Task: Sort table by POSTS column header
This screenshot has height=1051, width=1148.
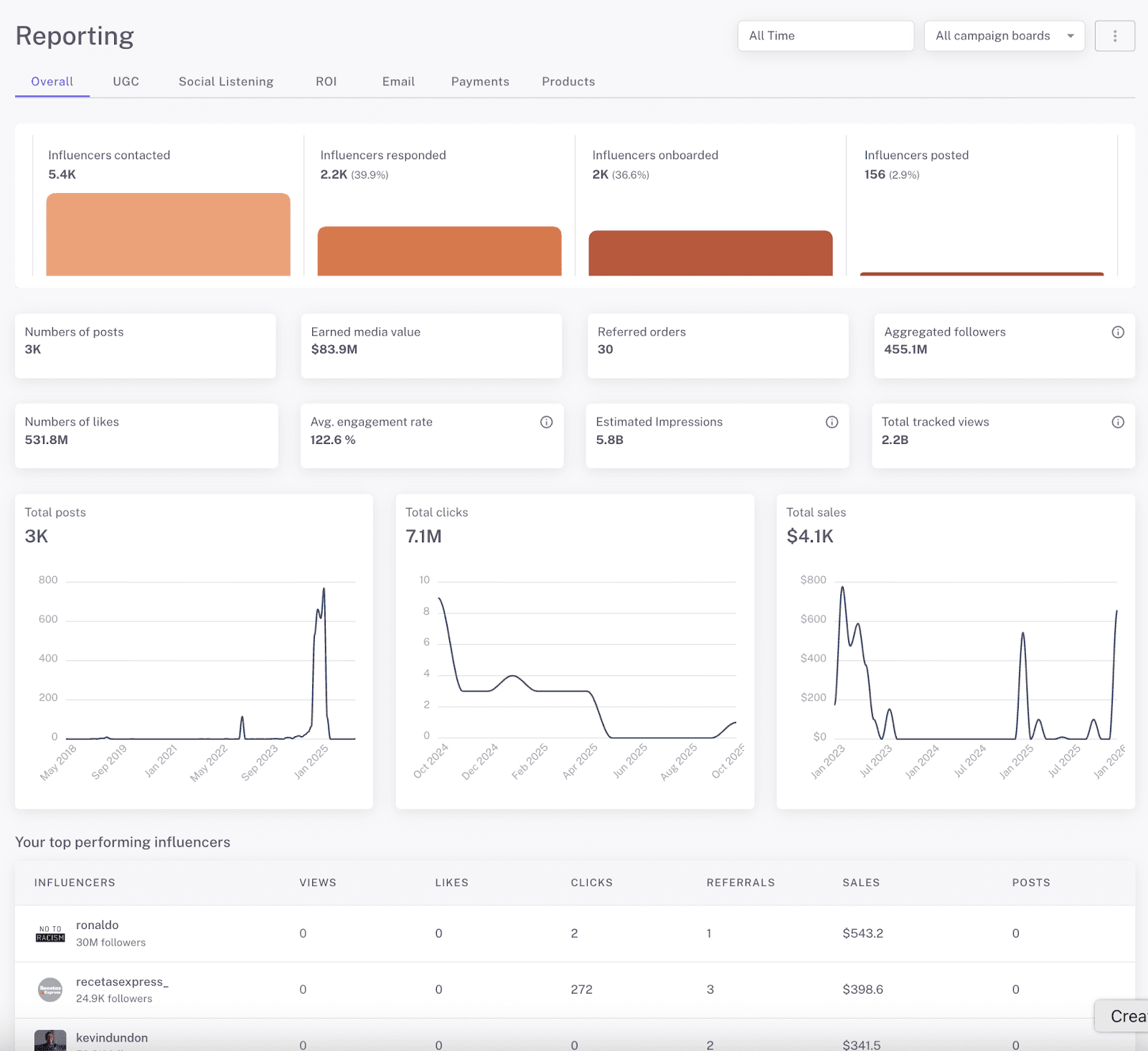Action: 1031,882
